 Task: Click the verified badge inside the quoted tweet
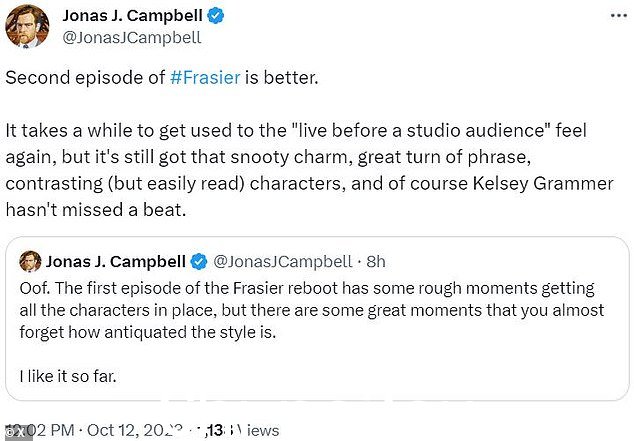tap(199, 262)
